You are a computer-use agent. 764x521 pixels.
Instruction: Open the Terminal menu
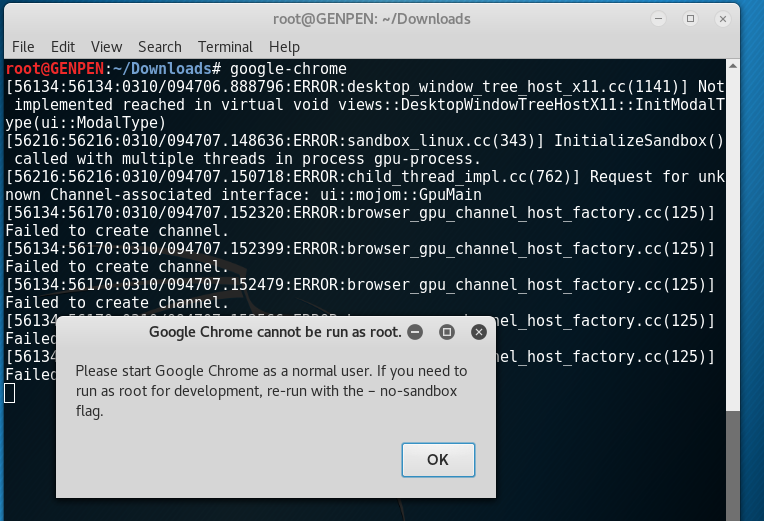point(225,47)
